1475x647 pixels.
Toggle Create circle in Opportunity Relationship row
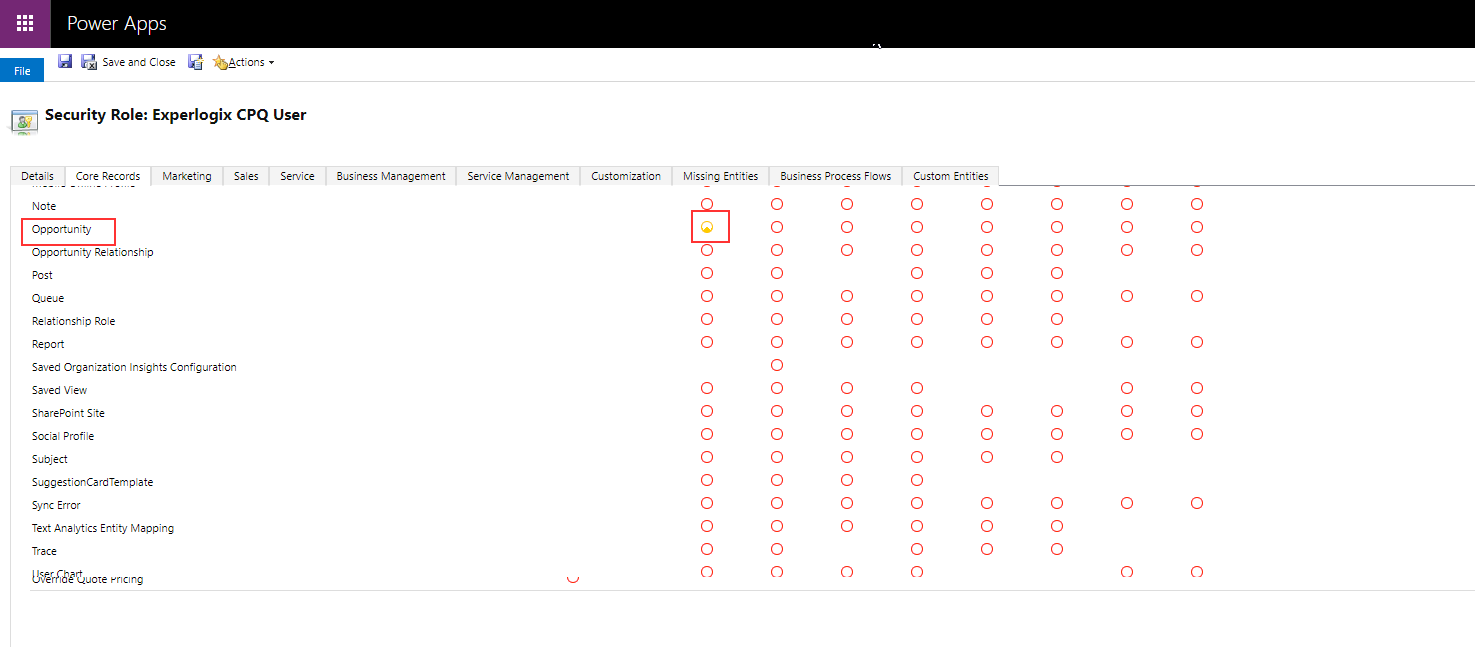tap(707, 250)
